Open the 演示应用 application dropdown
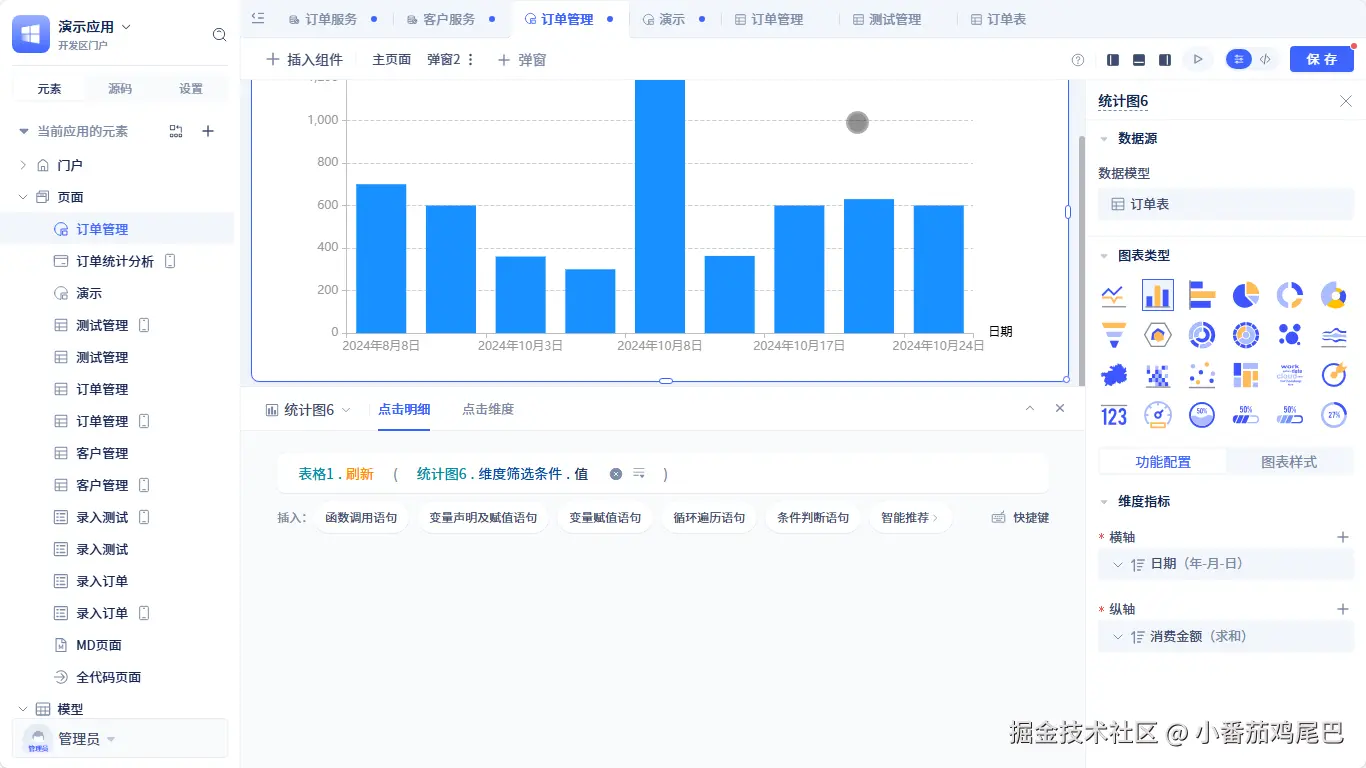 click(126, 27)
